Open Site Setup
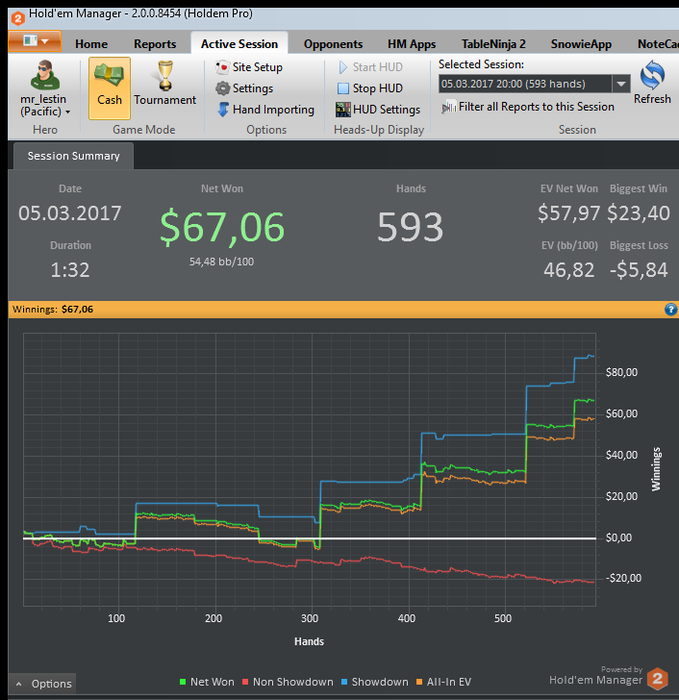 (249, 67)
